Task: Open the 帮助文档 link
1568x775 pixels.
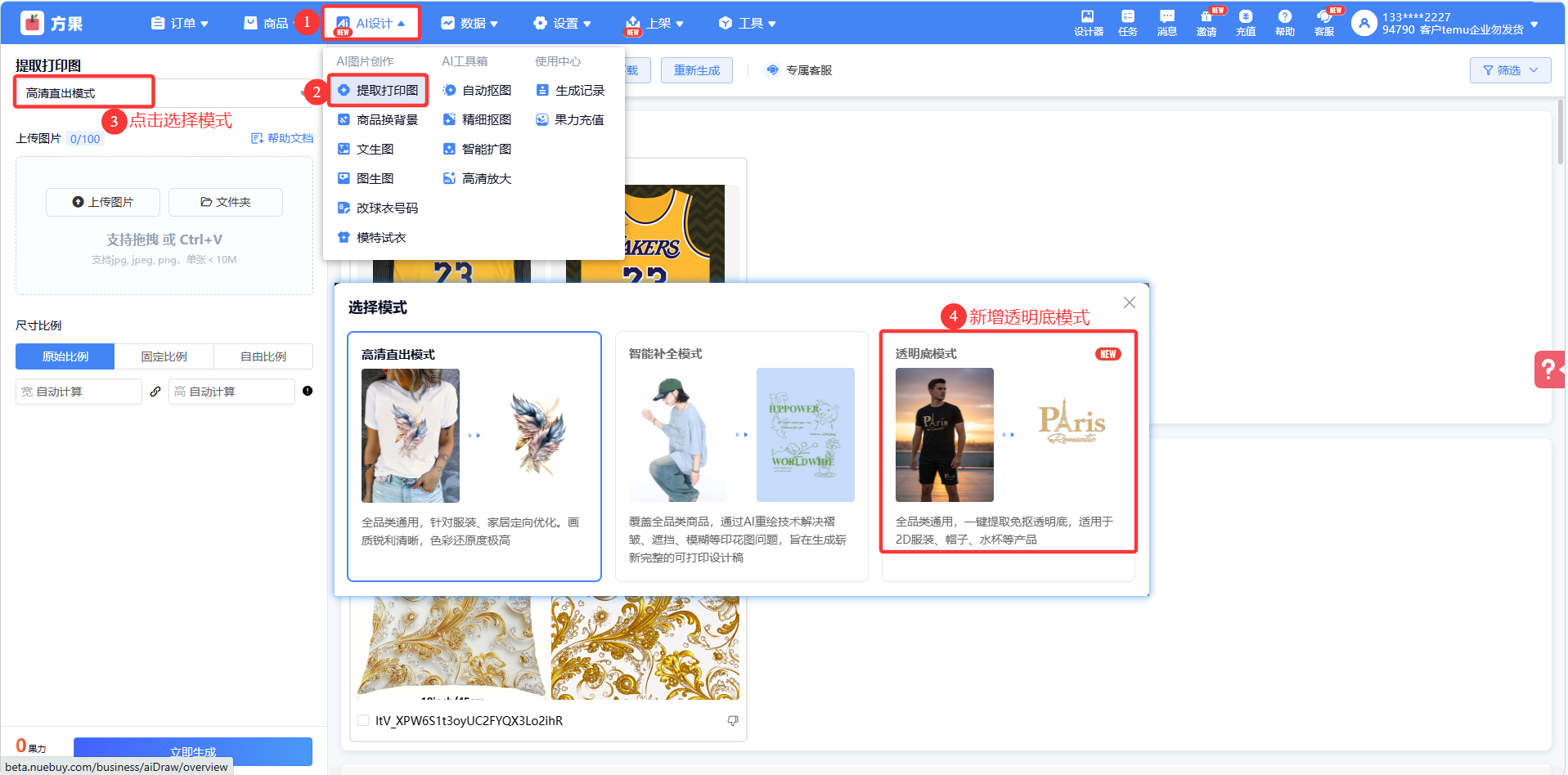Action: tap(282, 138)
